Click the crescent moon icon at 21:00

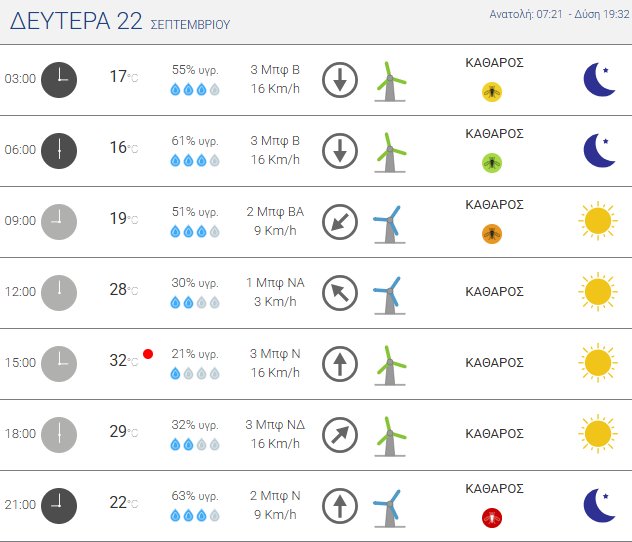pos(599,505)
